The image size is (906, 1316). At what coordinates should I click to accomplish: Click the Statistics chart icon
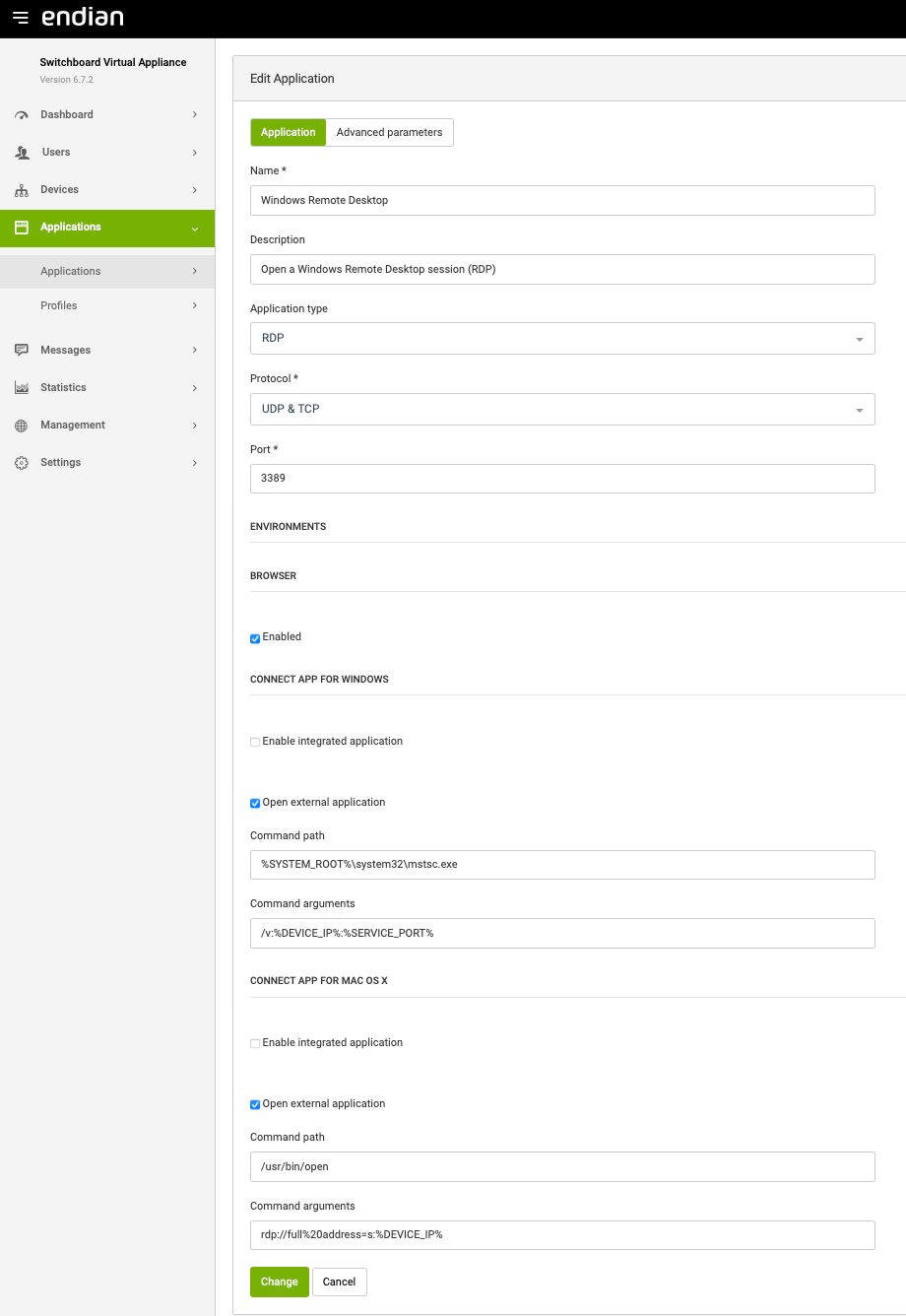tap(22, 388)
